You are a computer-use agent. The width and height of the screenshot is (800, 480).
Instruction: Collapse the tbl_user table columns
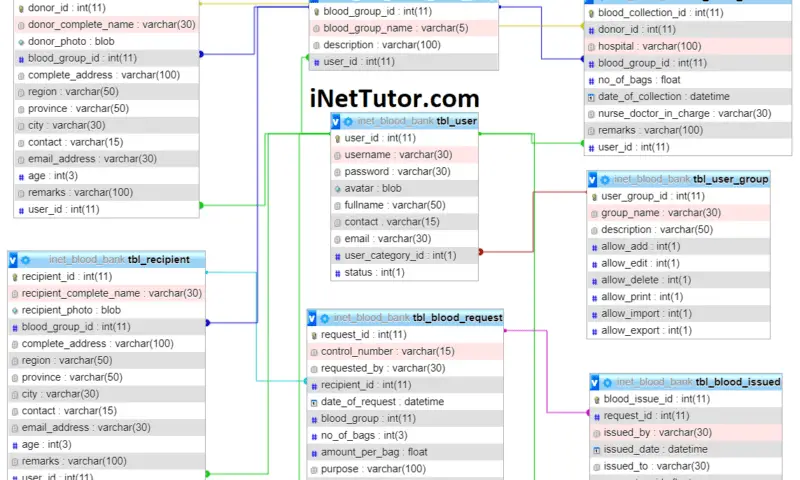[x=337, y=121]
